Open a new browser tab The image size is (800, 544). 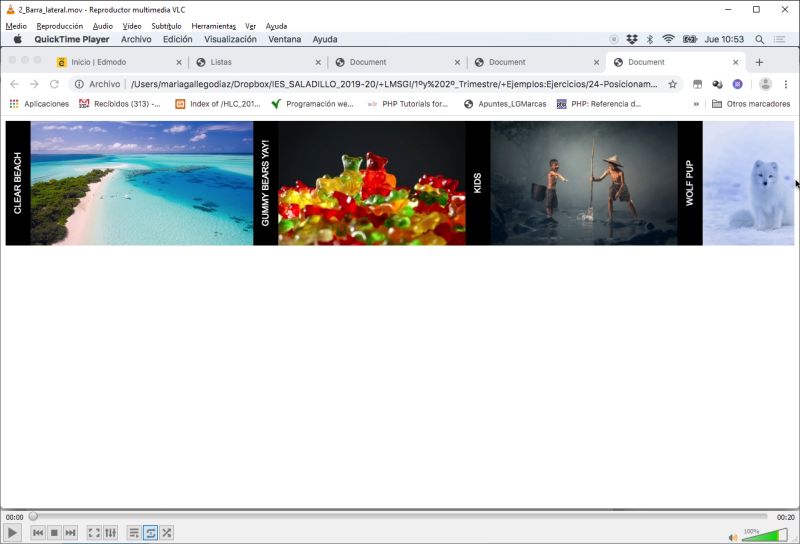[759, 62]
